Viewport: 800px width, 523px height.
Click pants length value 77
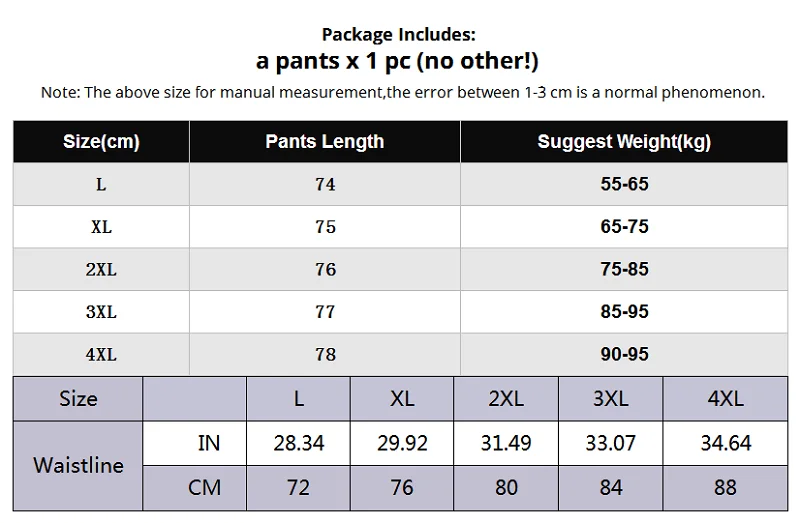[x=325, y=312]
